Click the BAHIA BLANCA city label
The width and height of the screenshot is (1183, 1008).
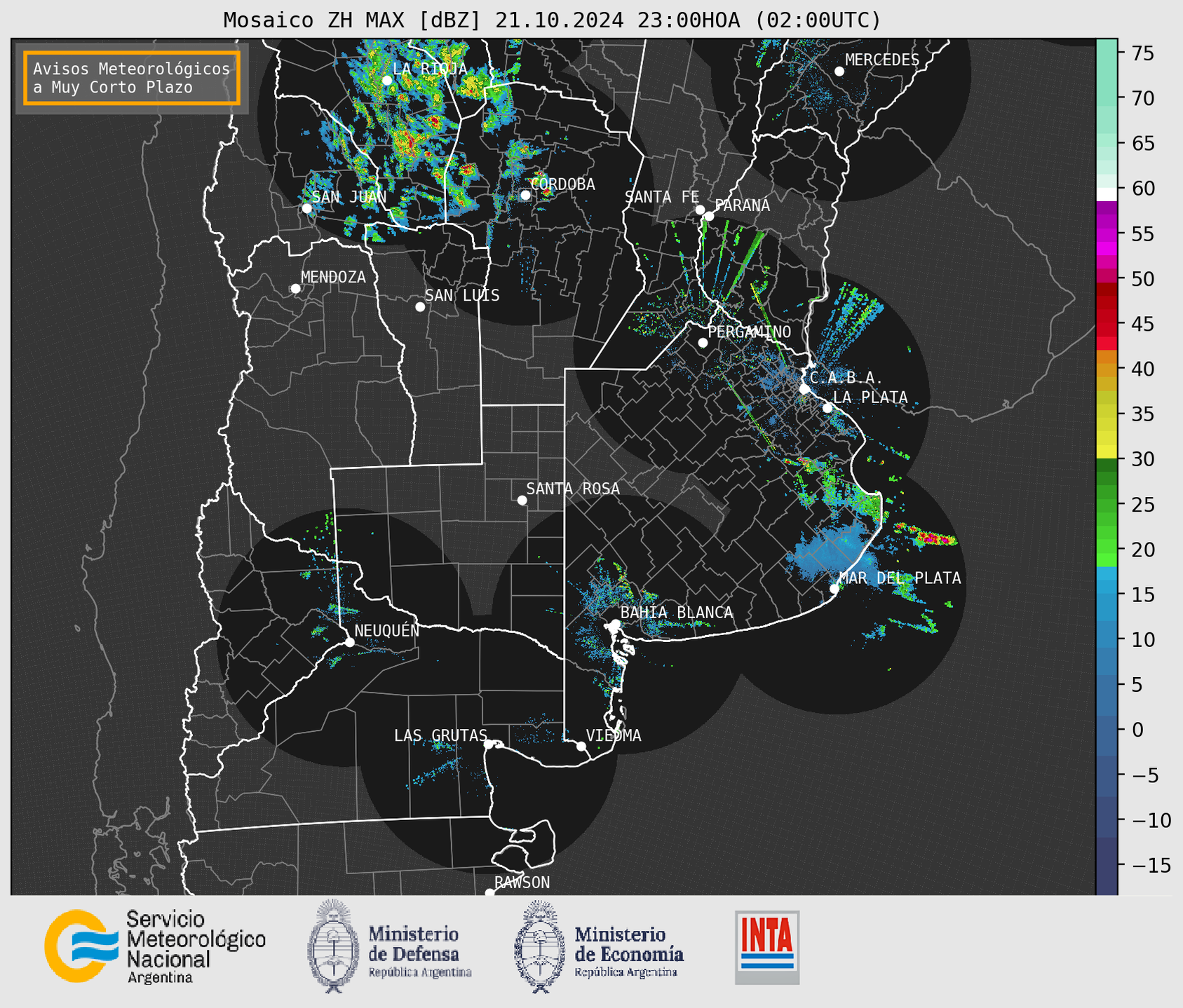point(677,612)
